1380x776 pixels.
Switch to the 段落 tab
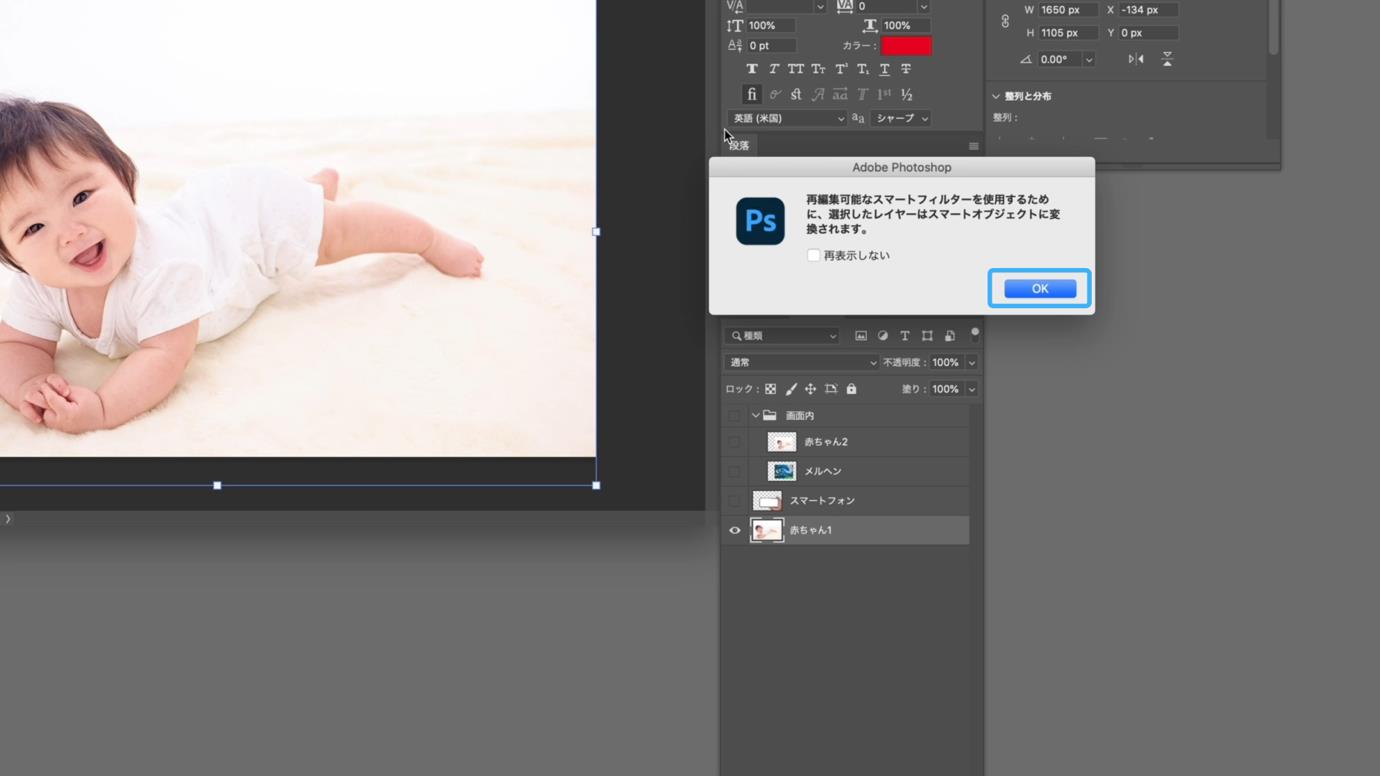pyautogui.click(x=739, y=146)
